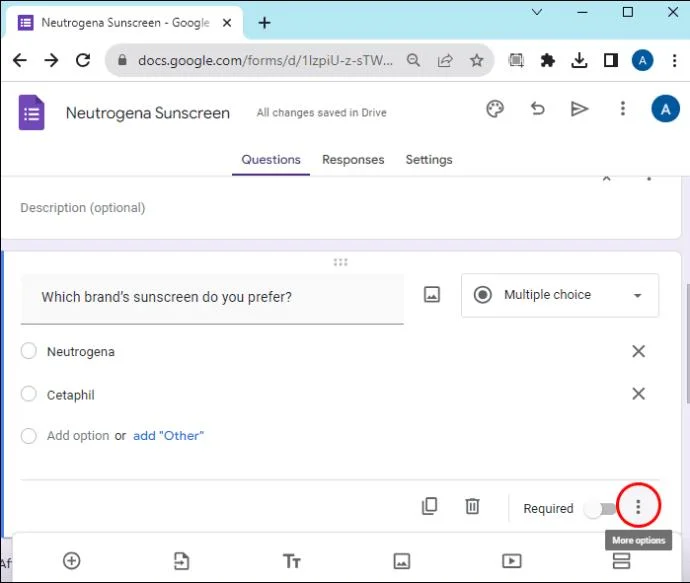Add question with plus circle icon

click(x=72, y=561)
